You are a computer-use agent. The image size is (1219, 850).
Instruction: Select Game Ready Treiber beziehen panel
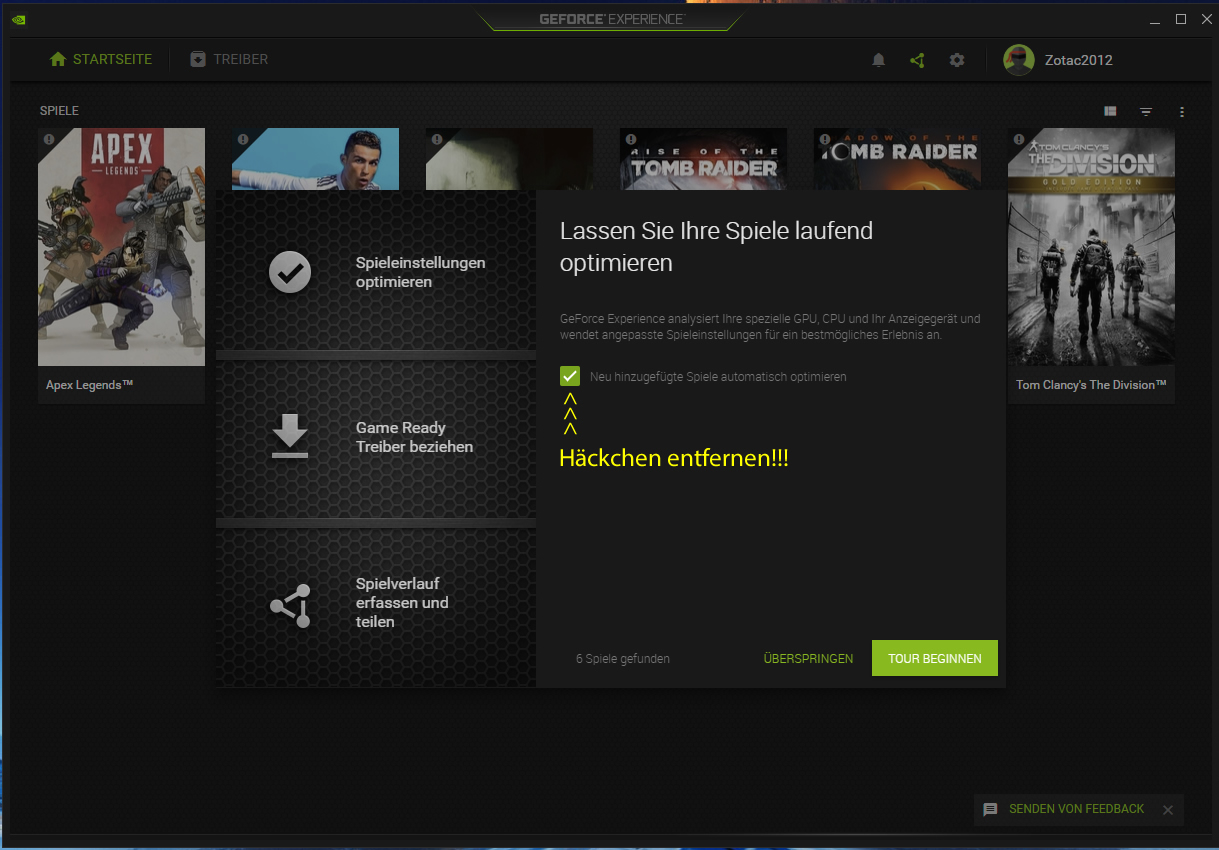point(376,437)
